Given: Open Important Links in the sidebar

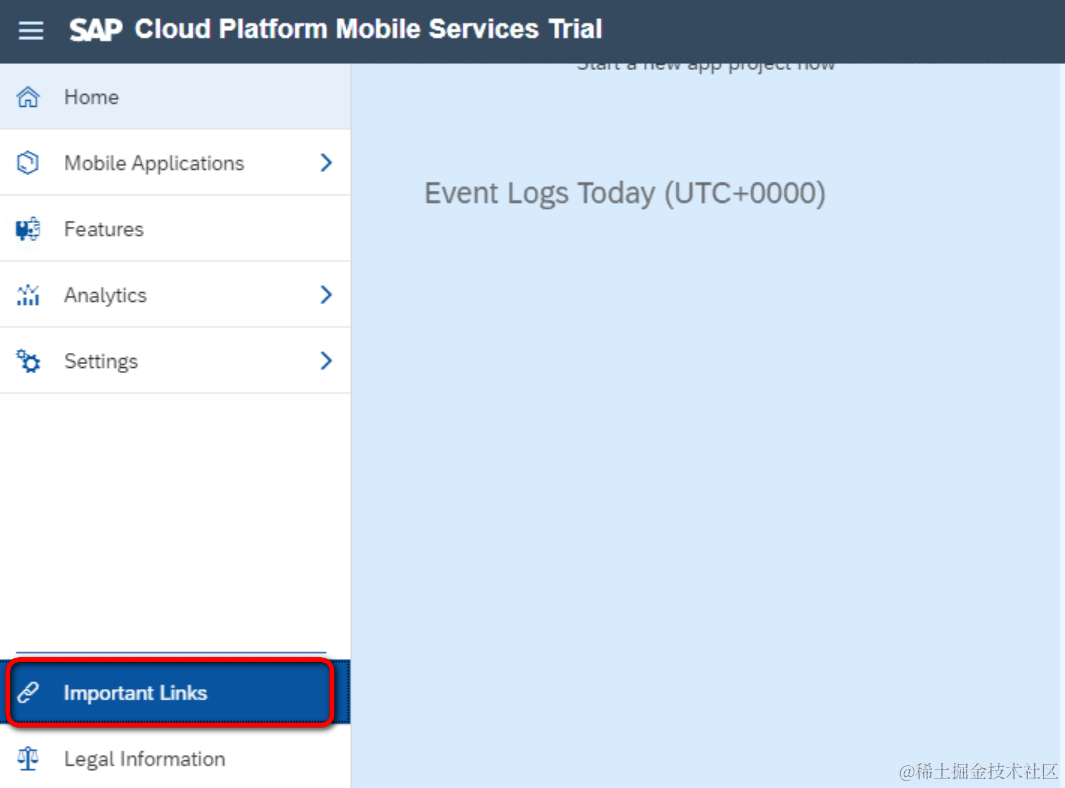Looking at the screenshot, I should pos(175,692).
